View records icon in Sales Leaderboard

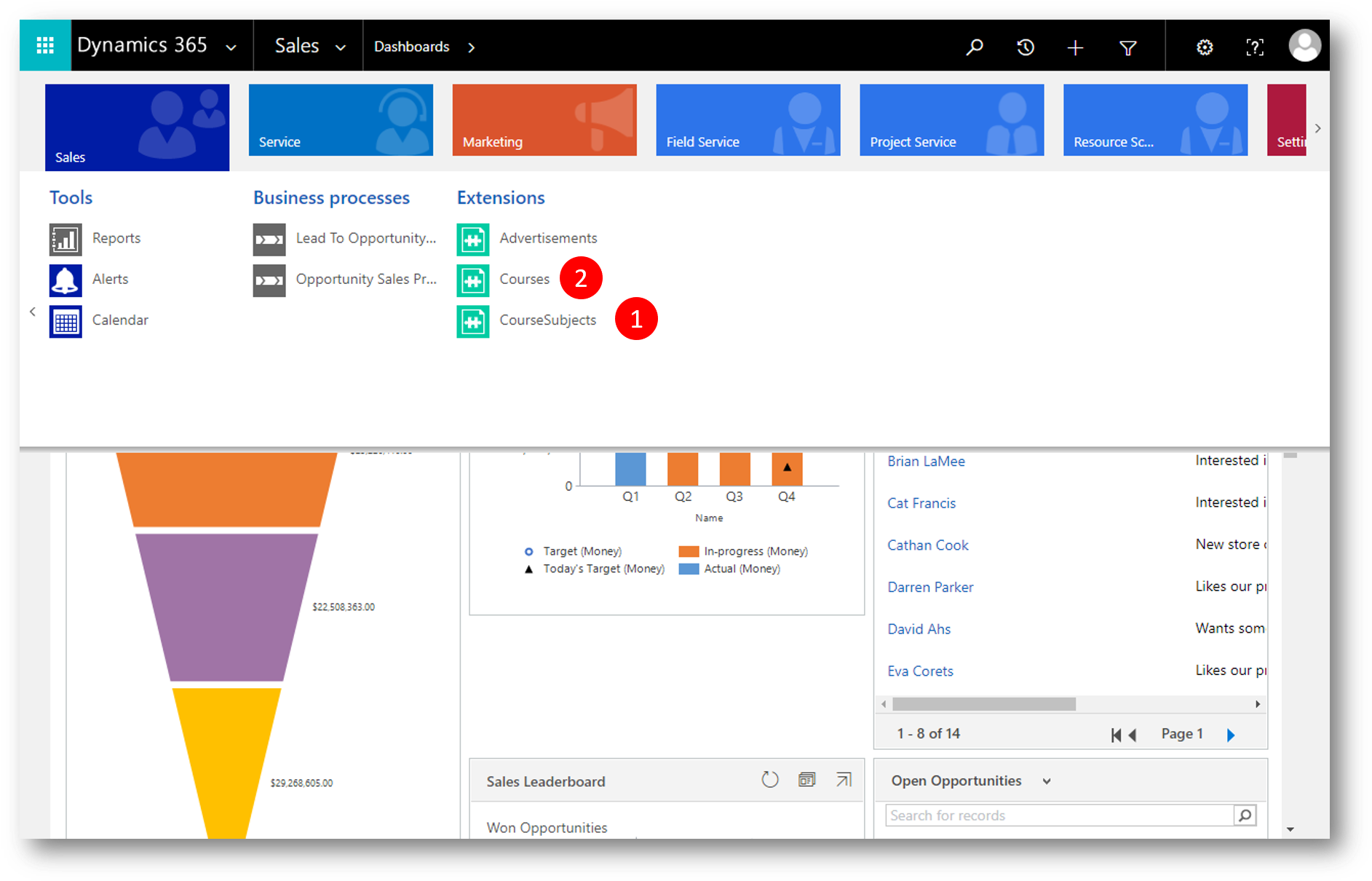coord(806,780)
